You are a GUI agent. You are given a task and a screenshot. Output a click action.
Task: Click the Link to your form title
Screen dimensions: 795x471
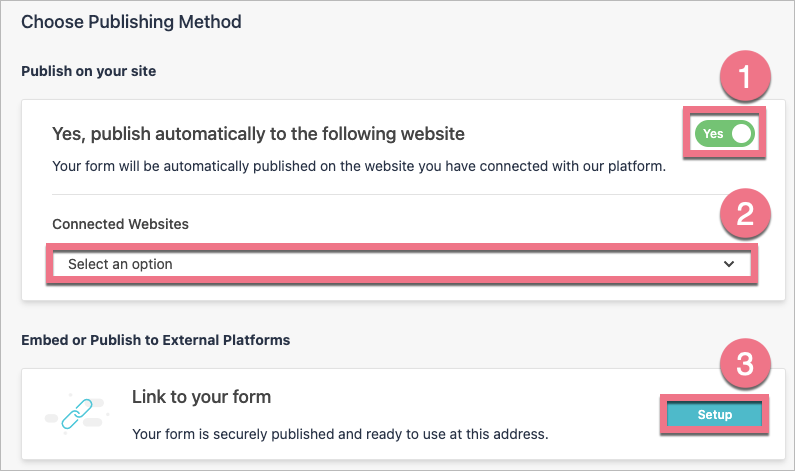[201, 397]
